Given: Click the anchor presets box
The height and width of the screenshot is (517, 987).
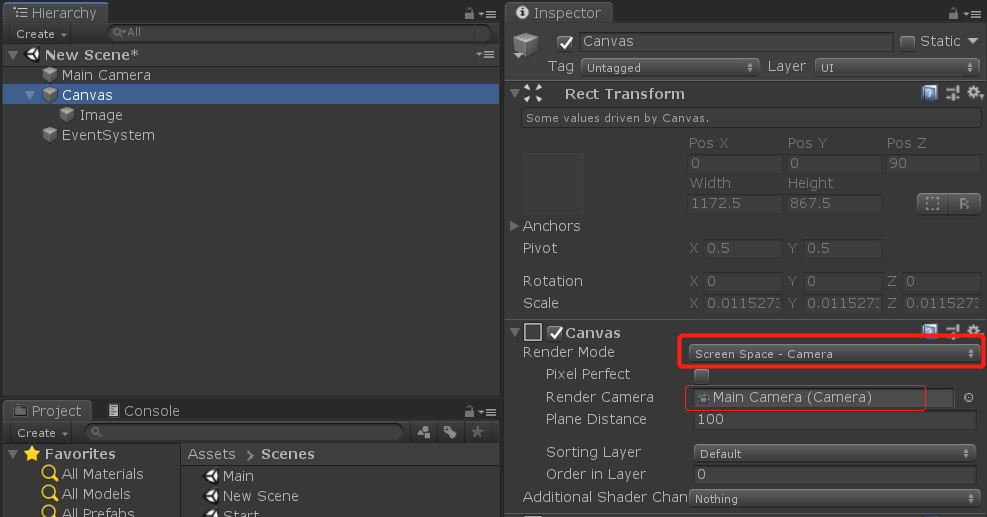Looking at the screenshot, I should point(553,183).
